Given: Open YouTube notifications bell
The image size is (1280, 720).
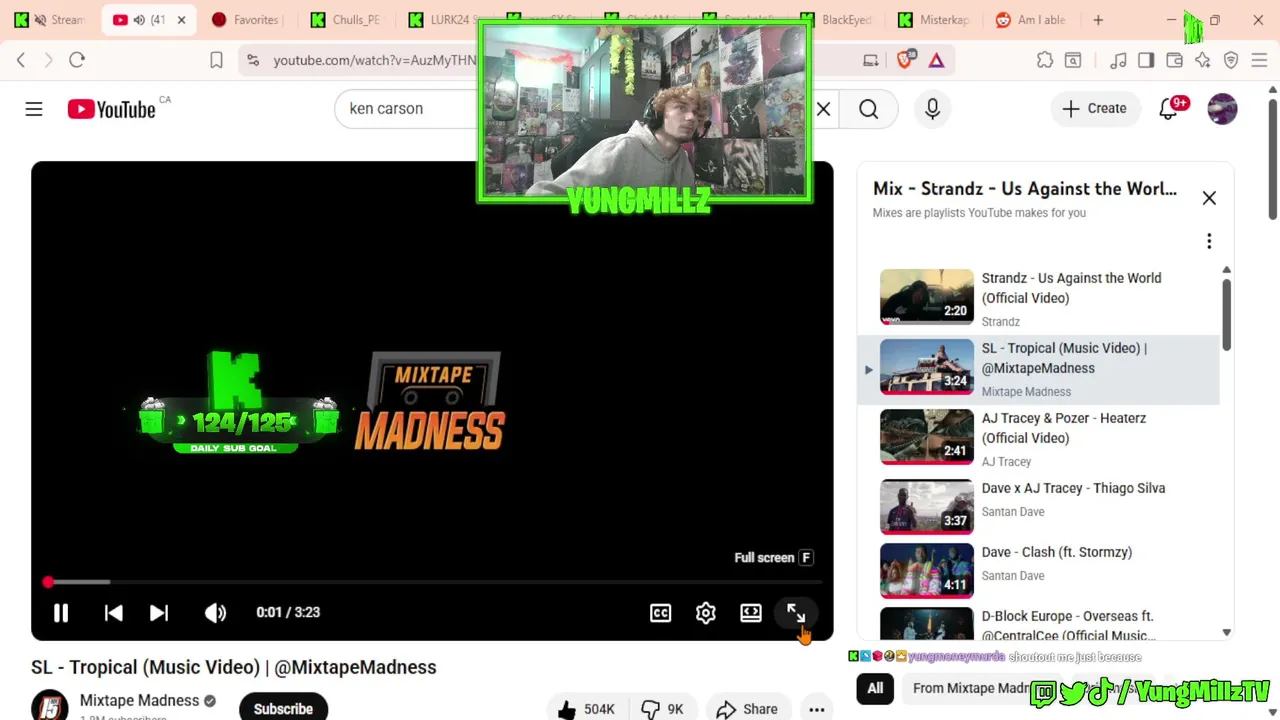Looking at the screenshot, I should tap(1168, 109).
